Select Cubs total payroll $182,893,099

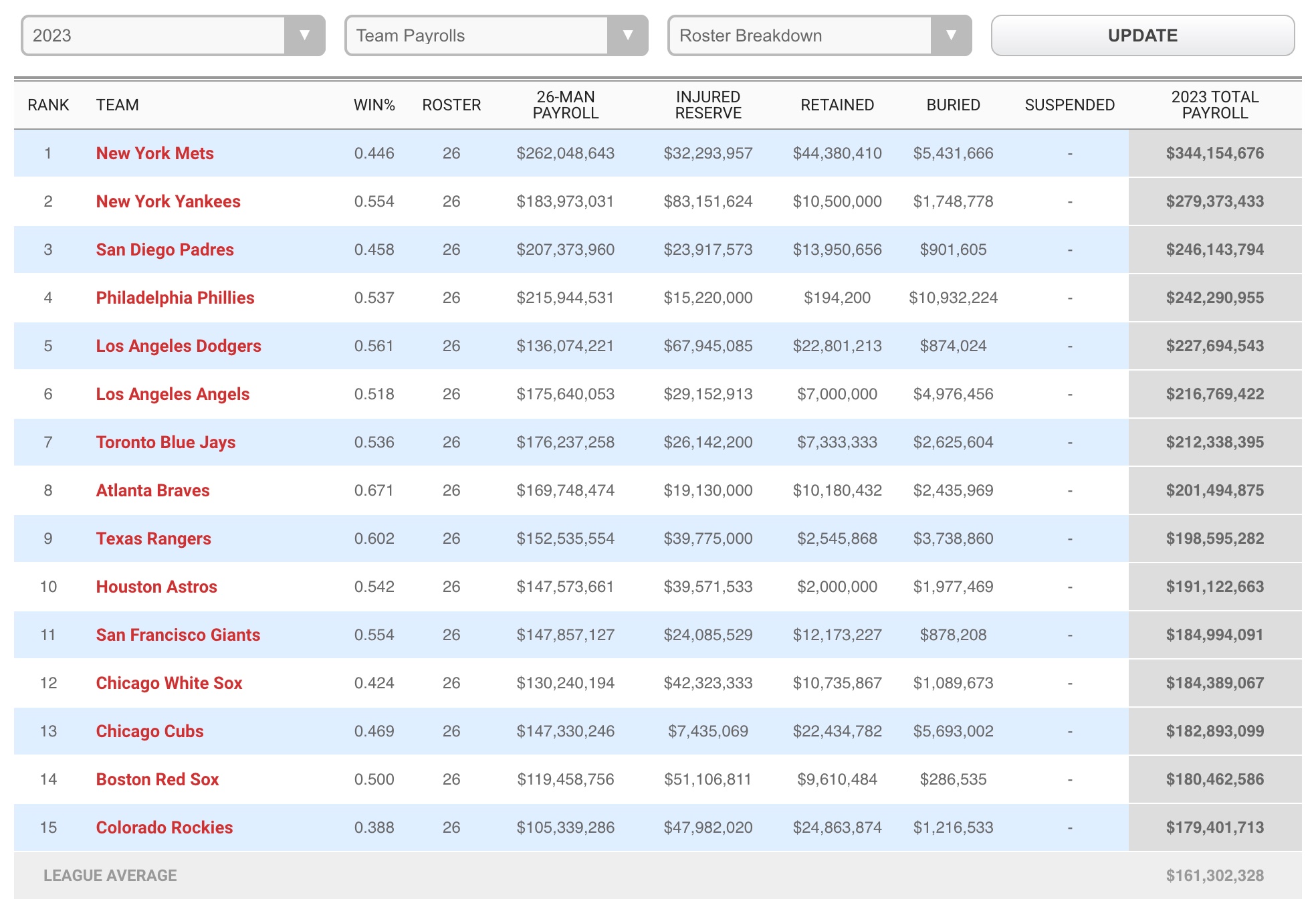coord(1215,731)
